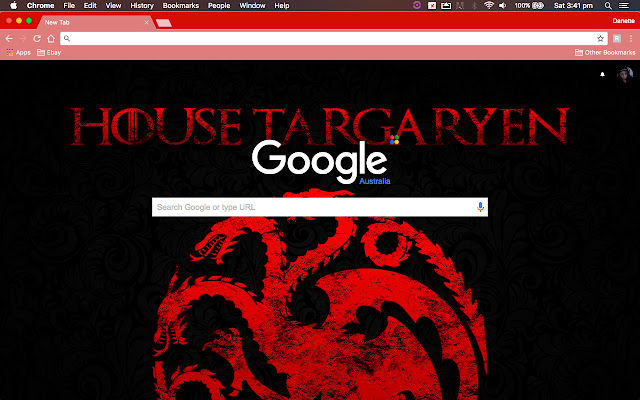Open the People menu

[219, 5]
